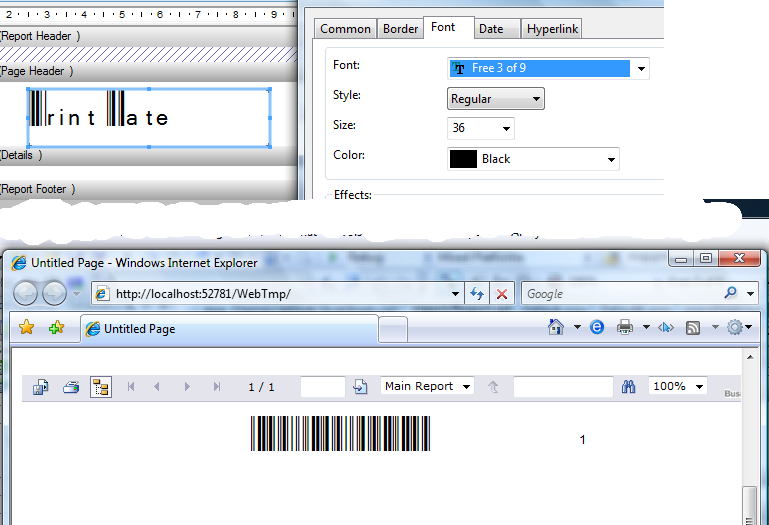Go to previous page in report viewer
Image resolution: width=769 pixels, height=525 pixels.
(x=157, y=387)
